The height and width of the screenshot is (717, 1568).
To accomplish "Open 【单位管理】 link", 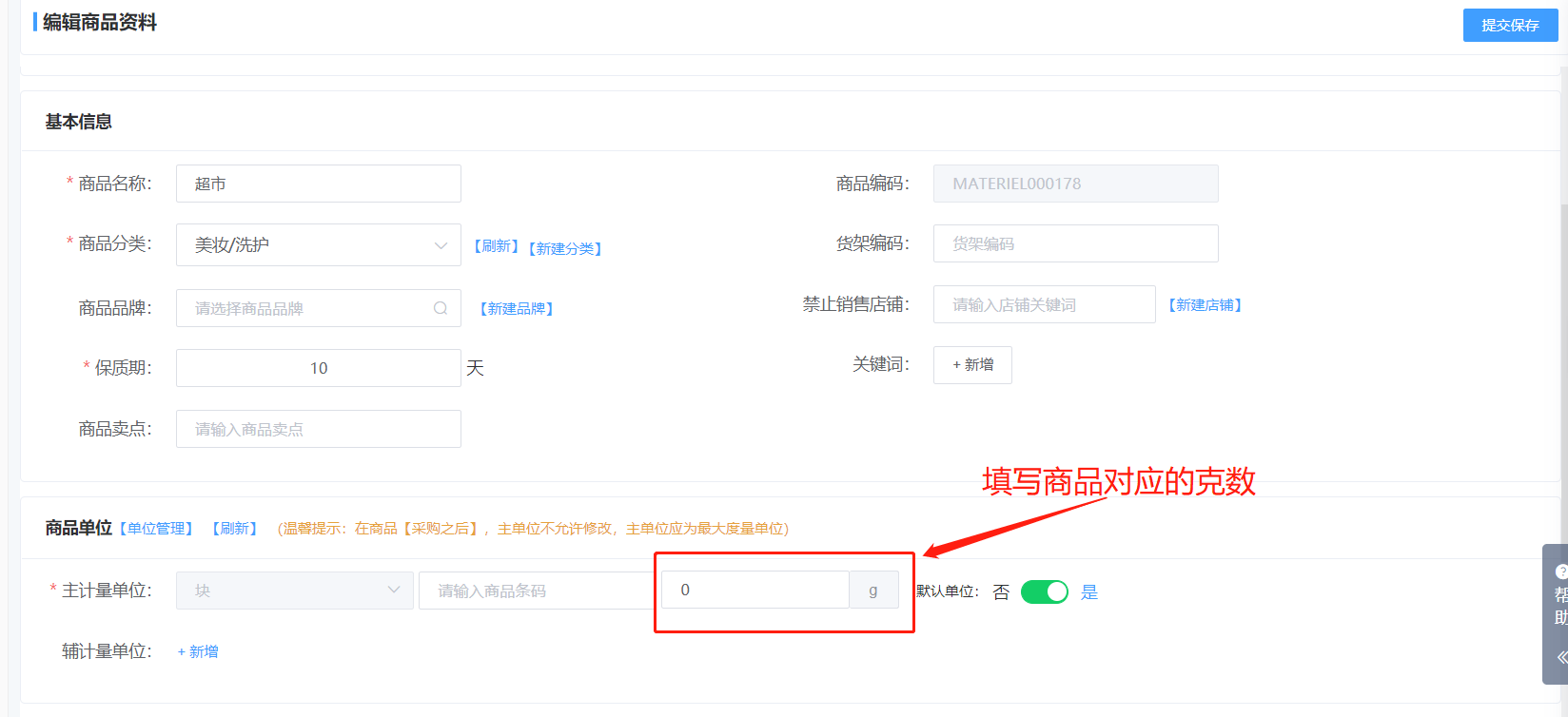I will 156,529.
